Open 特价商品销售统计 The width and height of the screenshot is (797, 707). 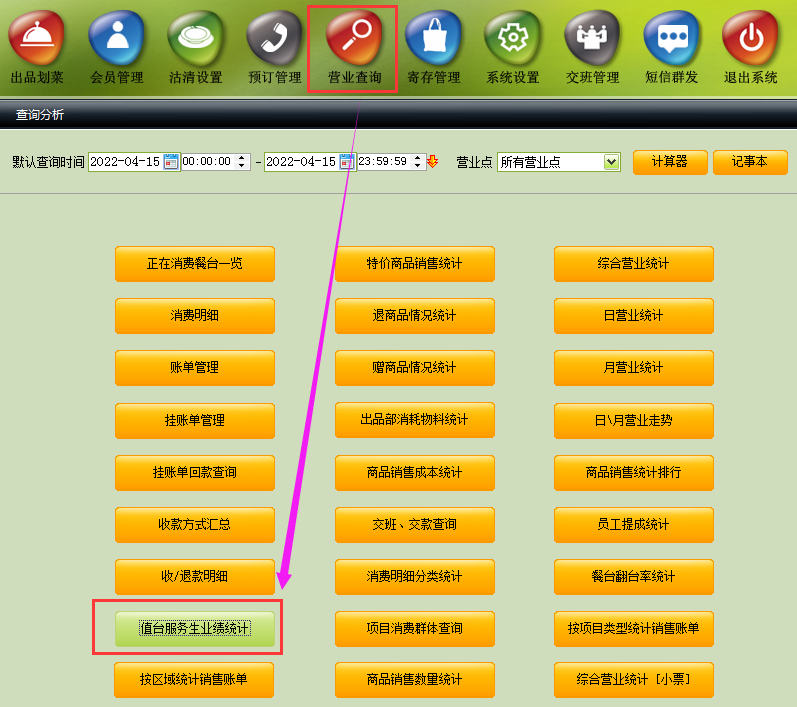pyautogui.click(x=415, y=264)
